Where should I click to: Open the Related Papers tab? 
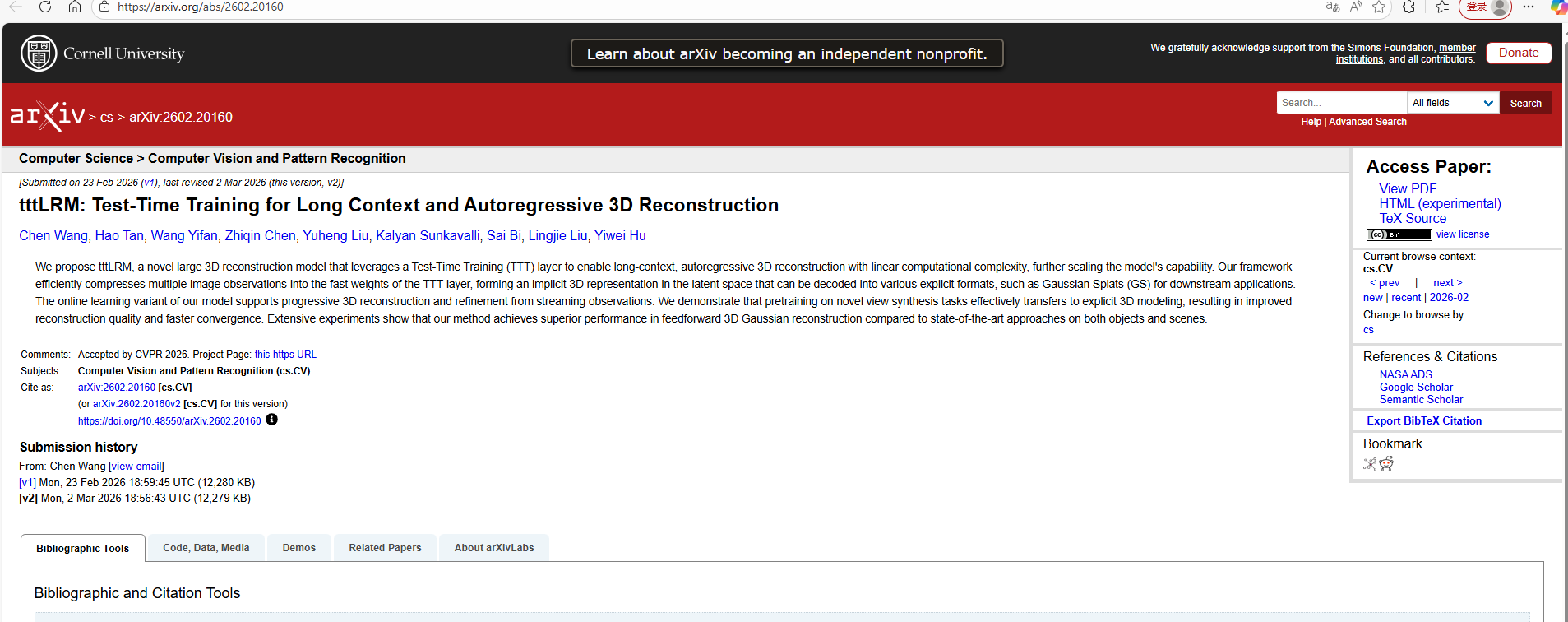pyautogui.click(x=385, y=548)
